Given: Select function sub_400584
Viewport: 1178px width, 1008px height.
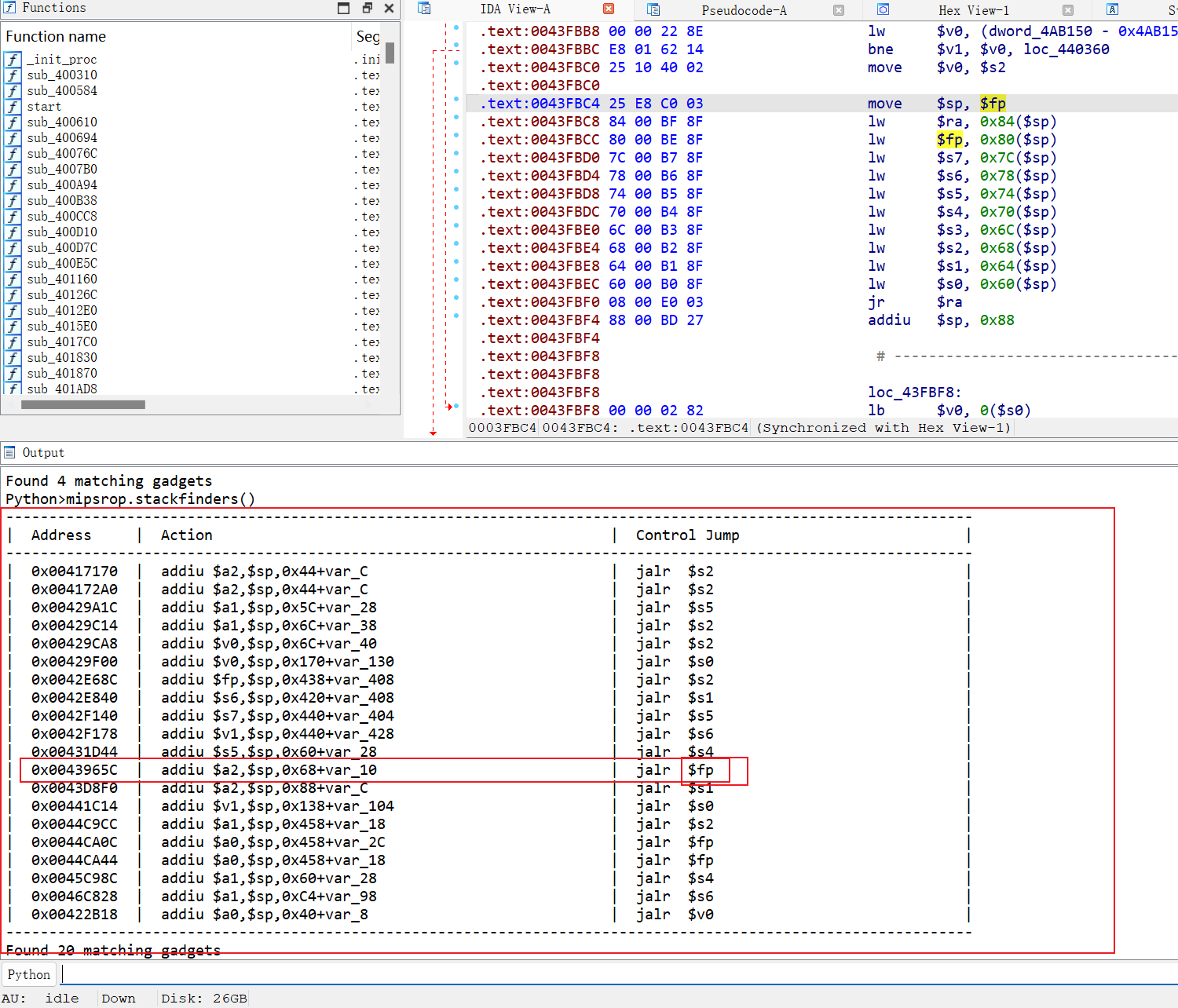Looking at the screenshot, I should tap(62, 91).
